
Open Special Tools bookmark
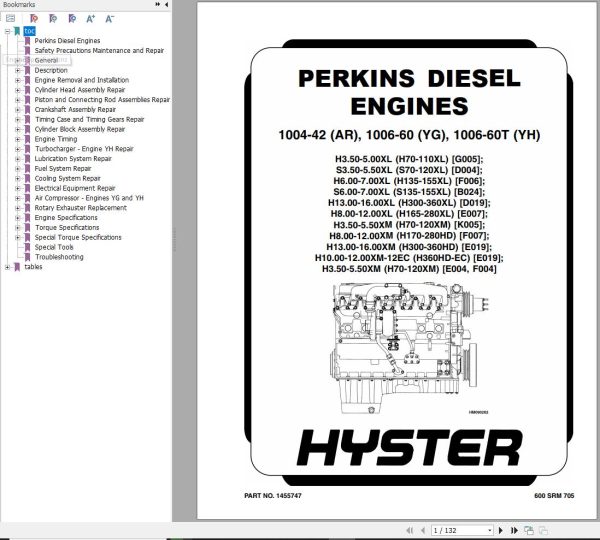click(x=54, y=247)
